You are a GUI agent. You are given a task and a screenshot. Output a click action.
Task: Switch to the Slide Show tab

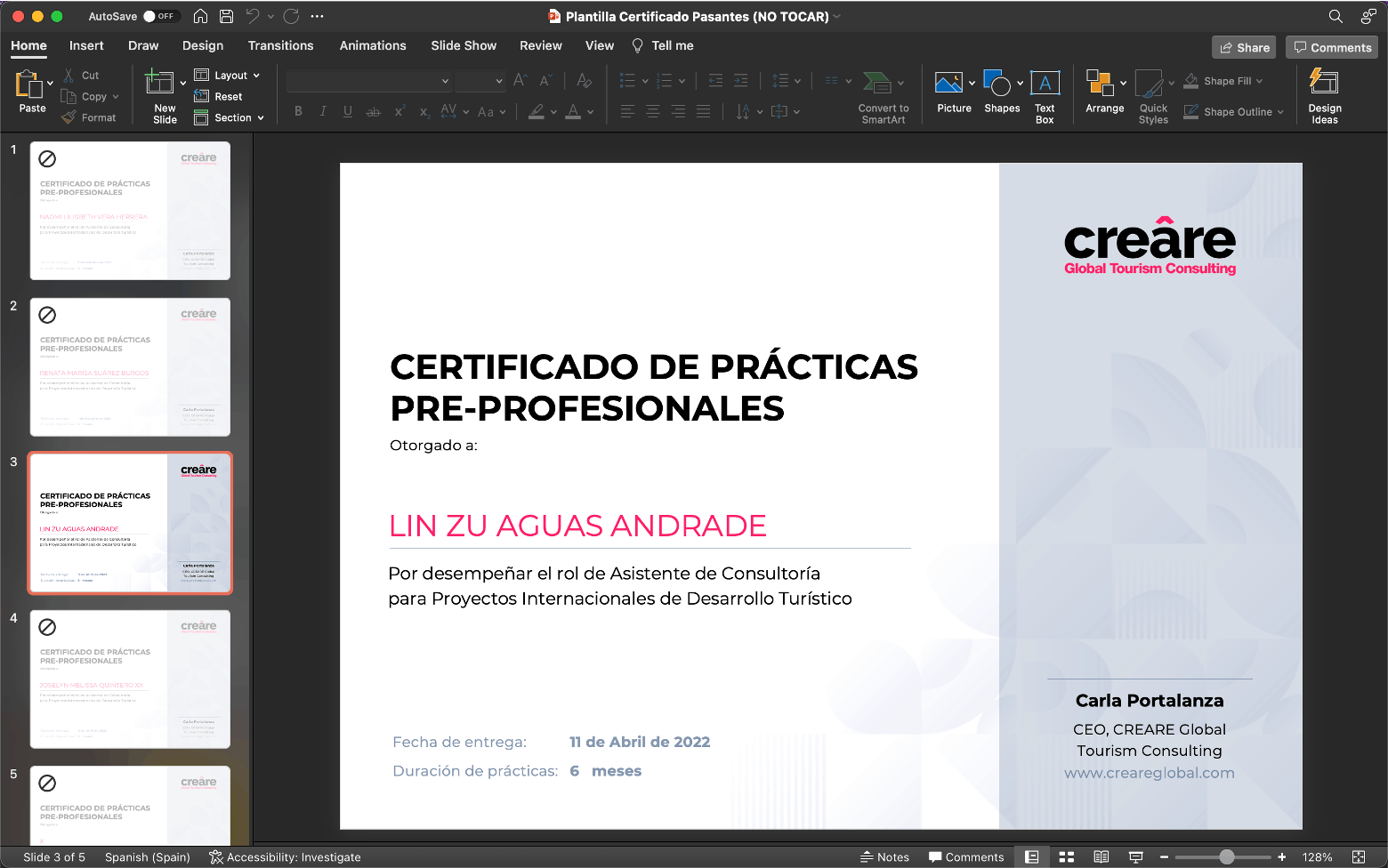(x=464, y=45)
